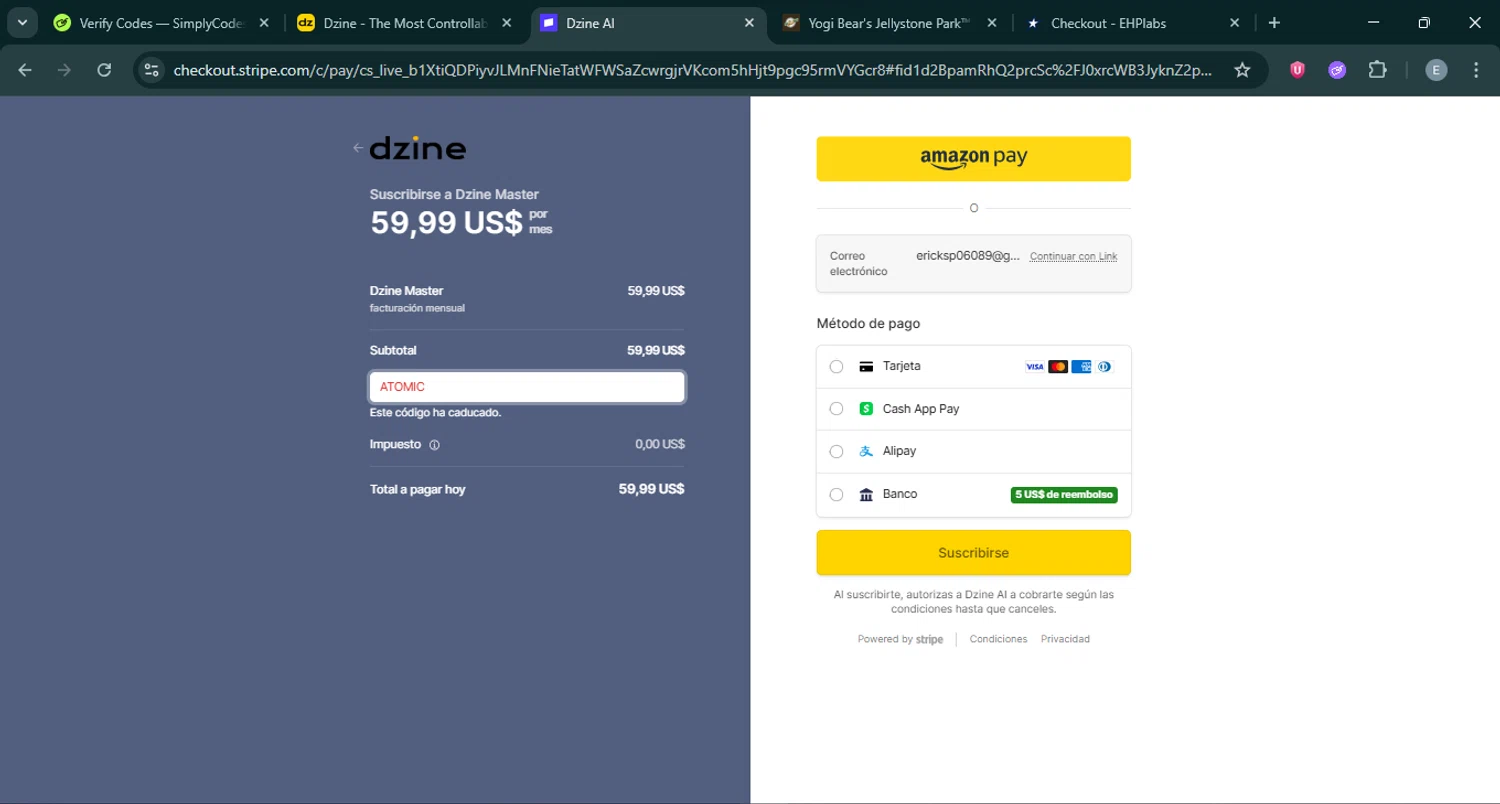The height and width of the screenshot is (804, 1500).
Task: Open the Chrome three-dot menu
Action: pos(1476,70)
